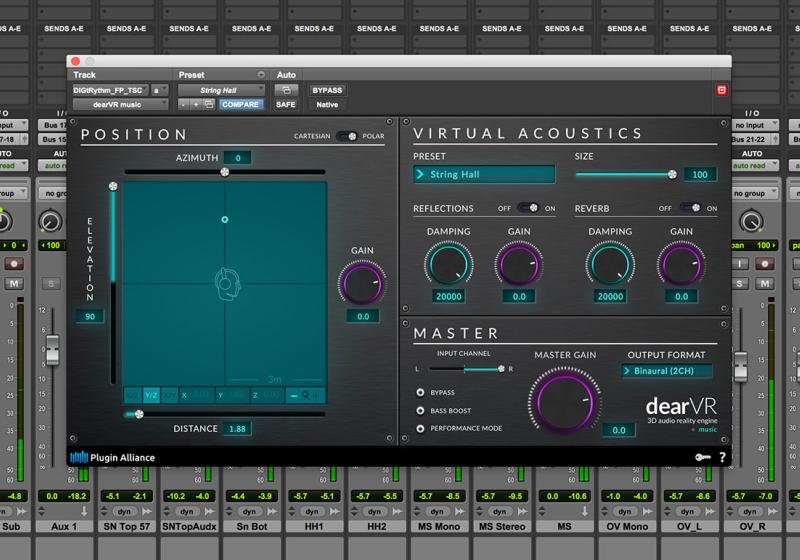The image size is (800, 560).
Task: Open the dearVR music plugin selector
Action: (119, 104)
